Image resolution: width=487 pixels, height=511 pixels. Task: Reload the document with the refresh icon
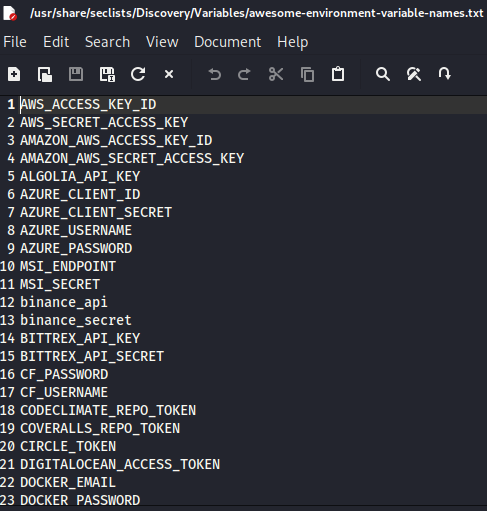138,74
